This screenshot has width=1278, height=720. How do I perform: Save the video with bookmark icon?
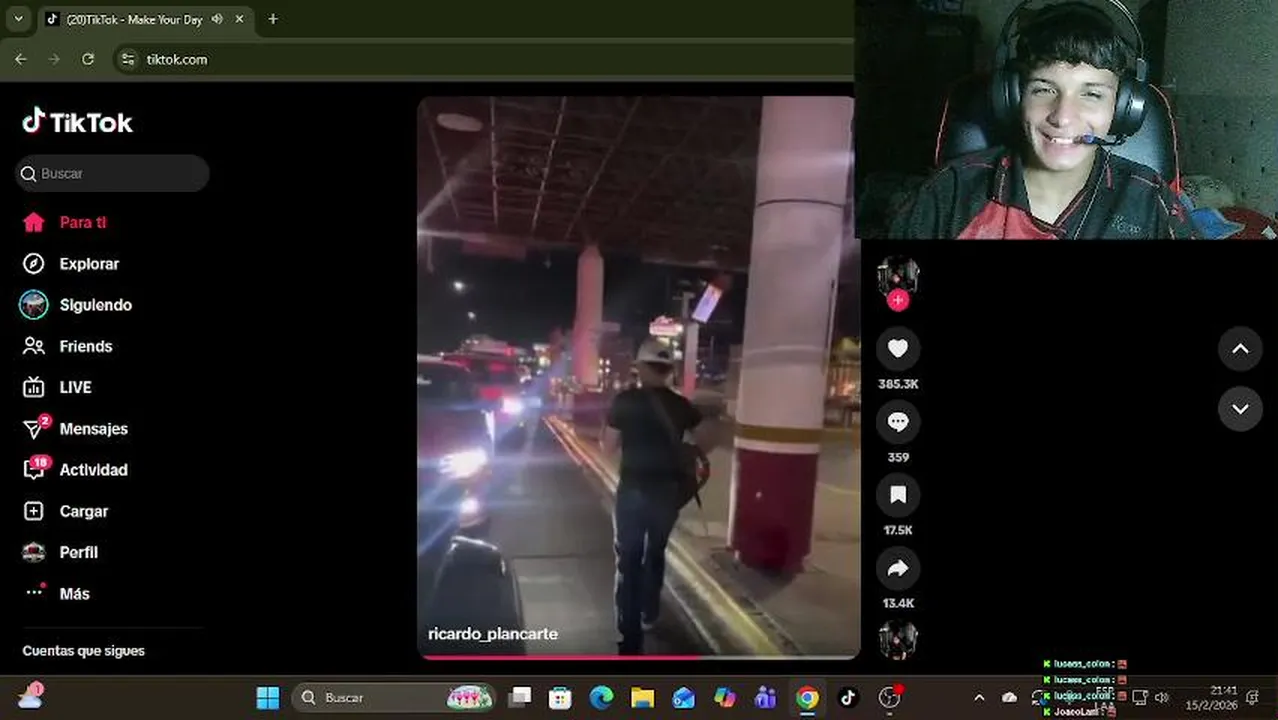point(898,495)
